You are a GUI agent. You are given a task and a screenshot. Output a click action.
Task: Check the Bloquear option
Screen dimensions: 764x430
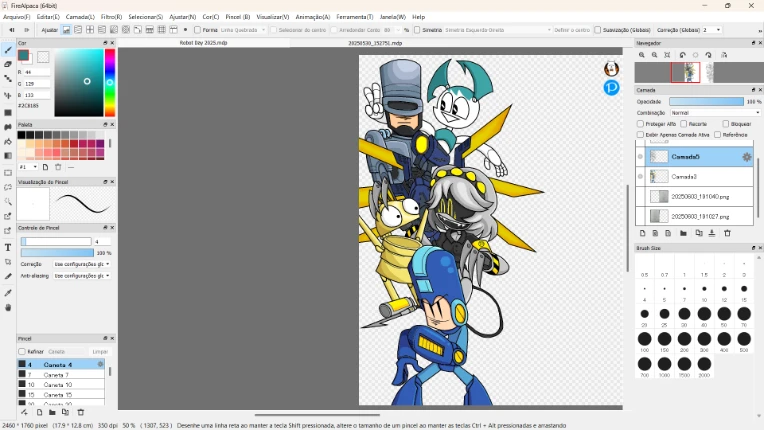pos(726,124)
